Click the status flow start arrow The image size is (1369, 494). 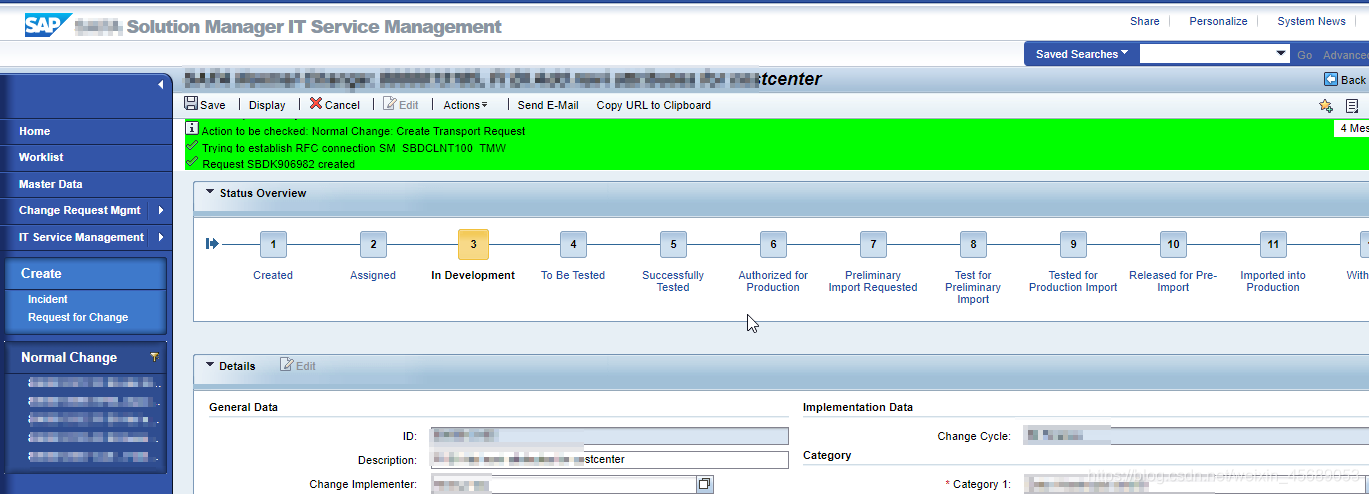(x=212, y=243)
